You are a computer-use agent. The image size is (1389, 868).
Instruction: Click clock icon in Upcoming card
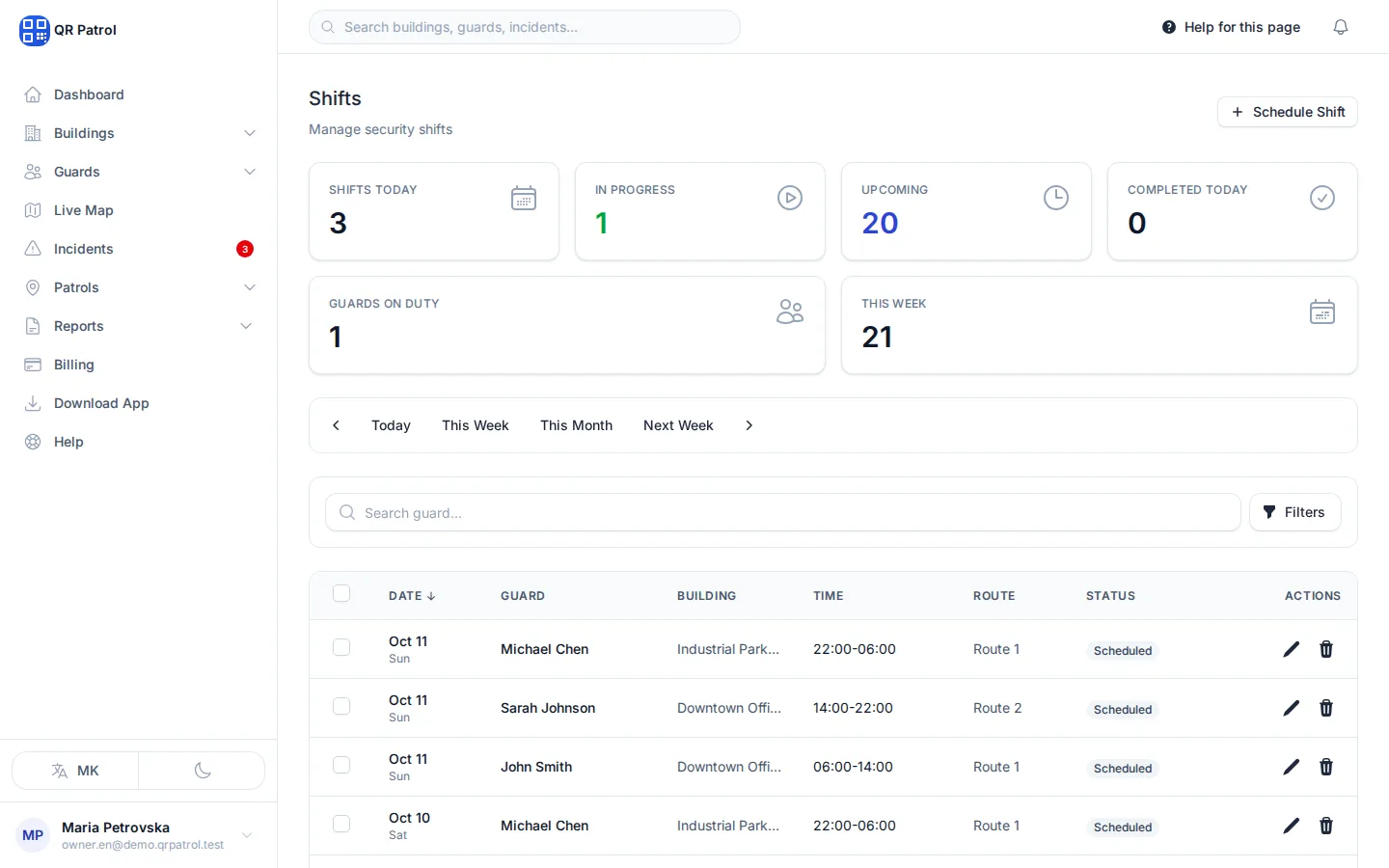point(1056,198)
